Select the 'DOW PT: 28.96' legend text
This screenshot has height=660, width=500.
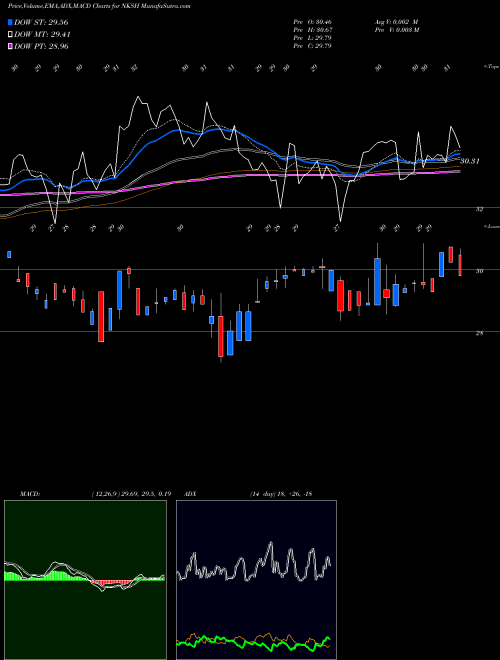tap(41, 46)
